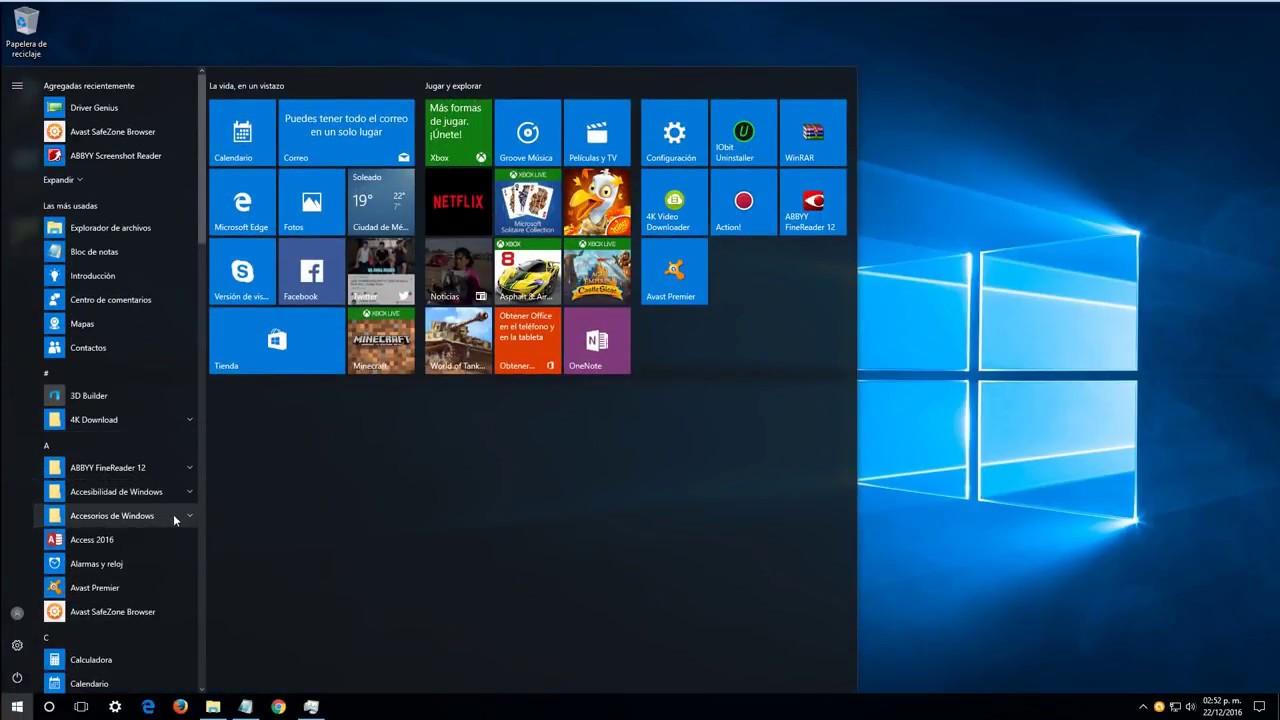1280x720 pixels.
Task: Expand the 4K Download folder
Action: pos(117,420)
